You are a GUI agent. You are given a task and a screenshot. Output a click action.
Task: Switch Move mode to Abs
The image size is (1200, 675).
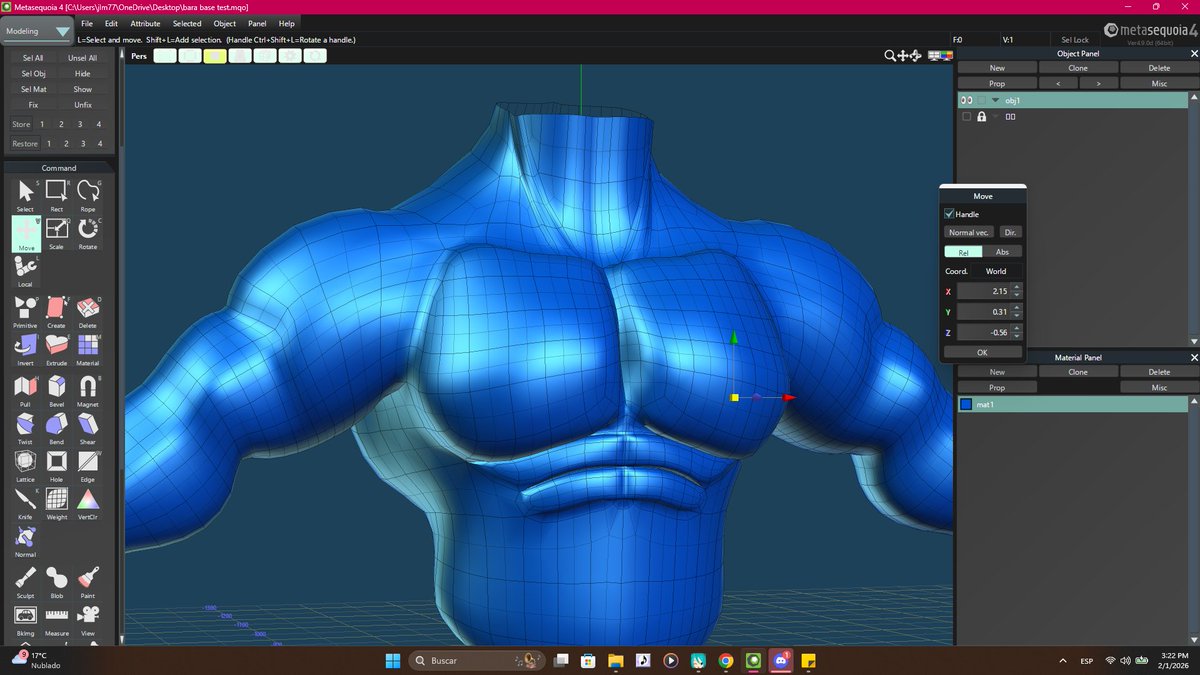[1002, 252]
